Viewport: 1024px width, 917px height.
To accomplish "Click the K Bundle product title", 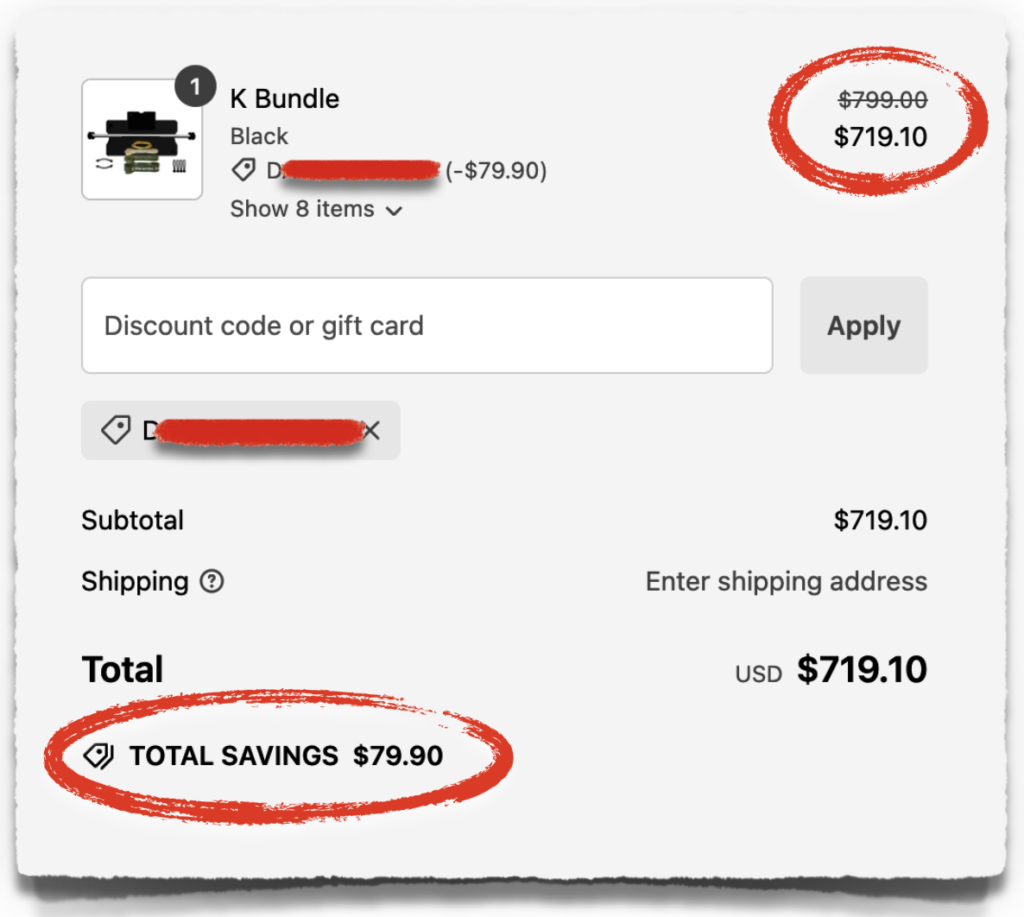I will click(284, 98).
